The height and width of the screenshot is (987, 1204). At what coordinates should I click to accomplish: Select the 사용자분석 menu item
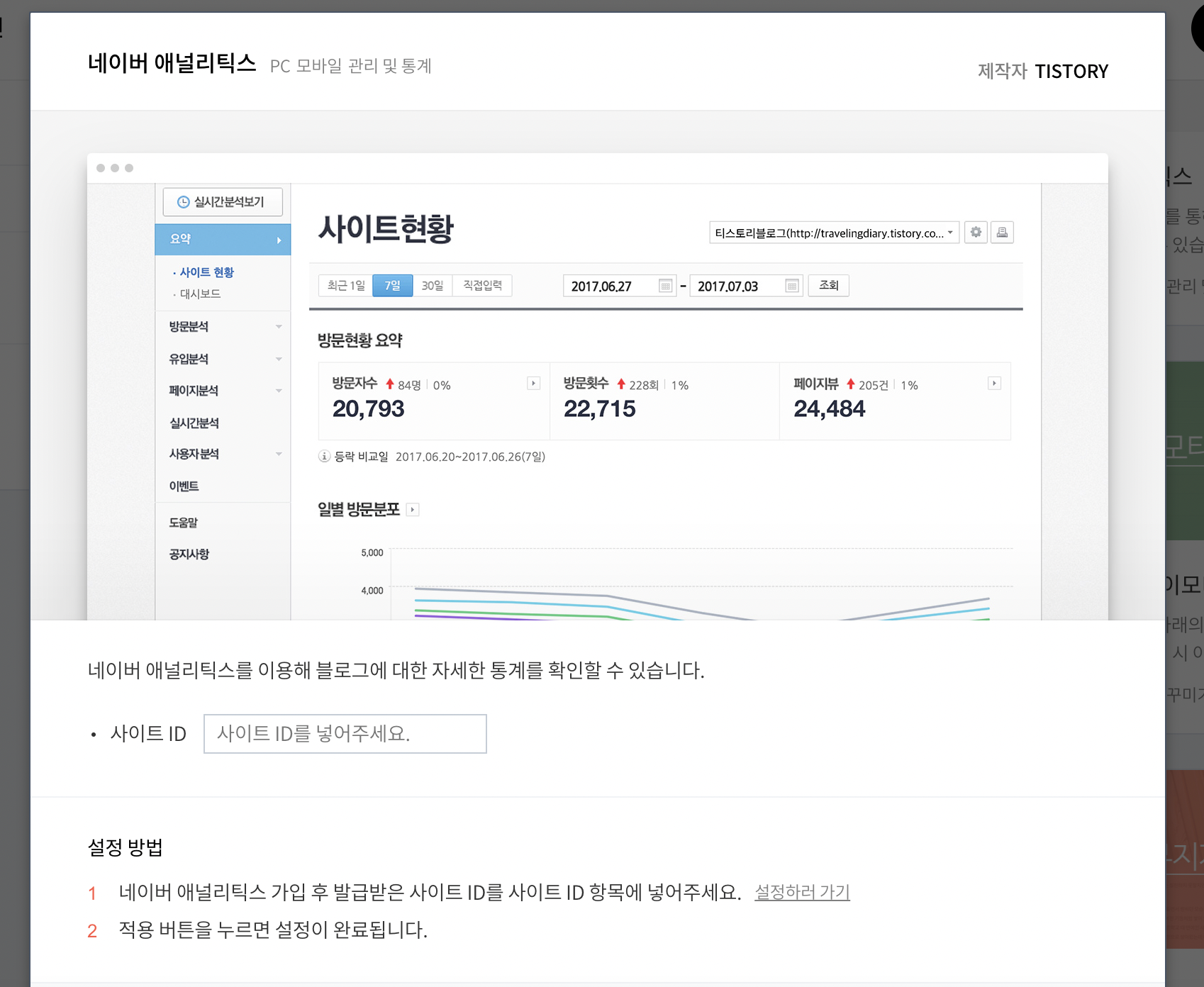pos(194,454)
